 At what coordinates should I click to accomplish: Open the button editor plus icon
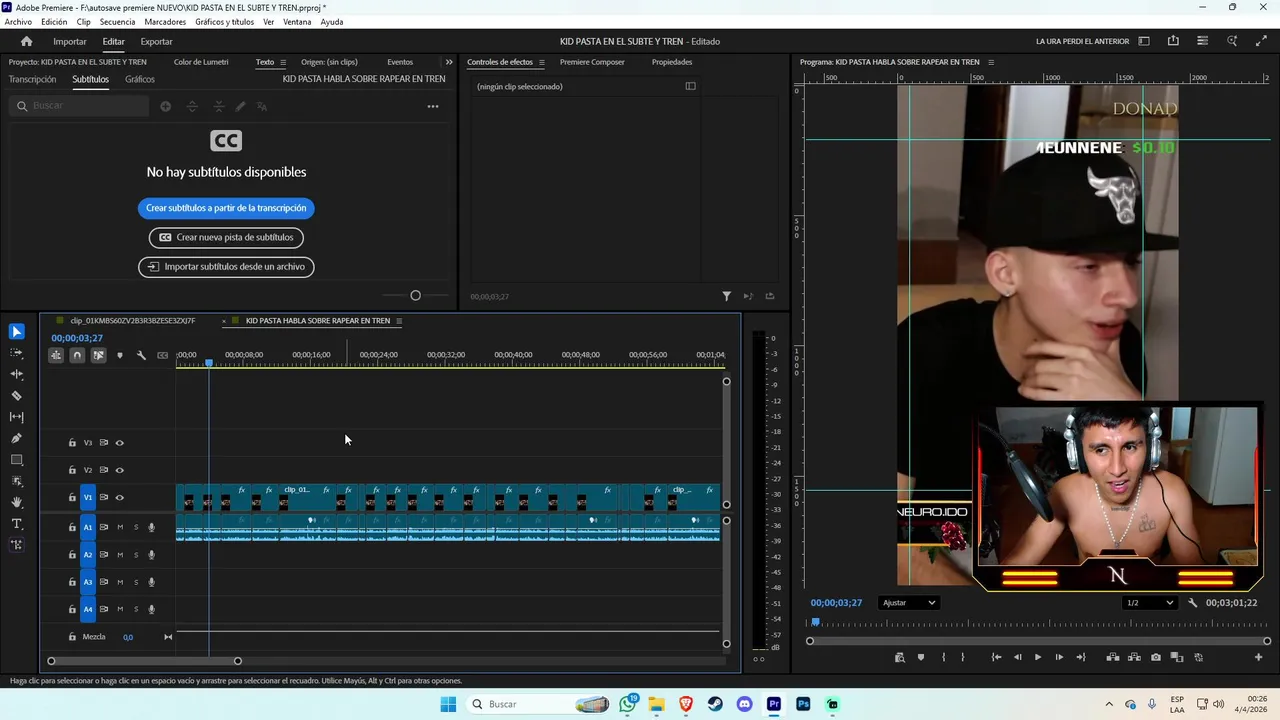[x=1259, y=657]
